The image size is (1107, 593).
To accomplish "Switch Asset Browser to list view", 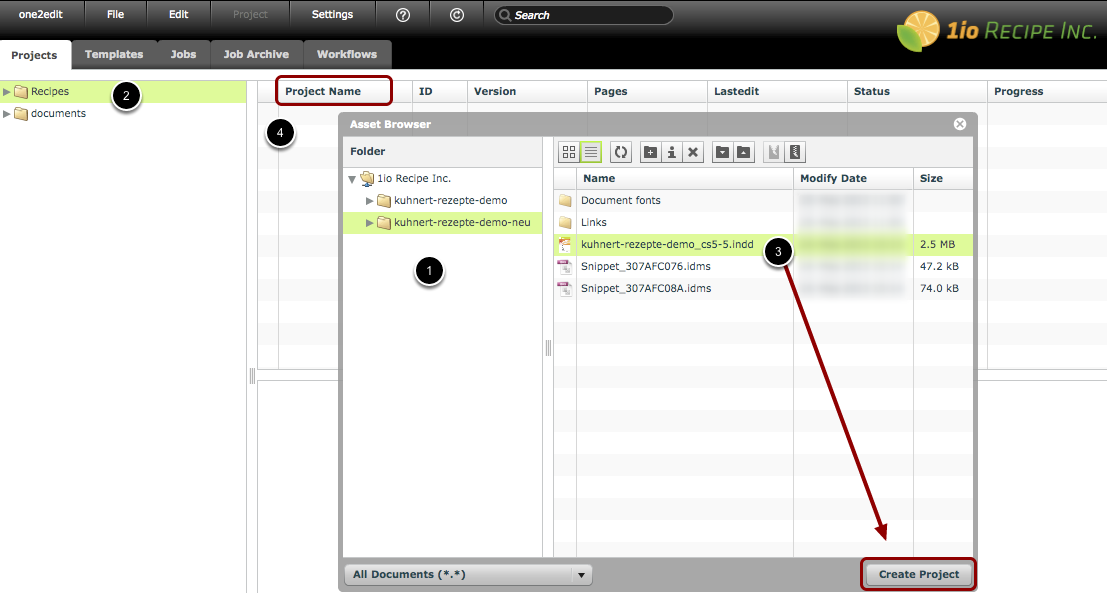I will coord(591,152).
